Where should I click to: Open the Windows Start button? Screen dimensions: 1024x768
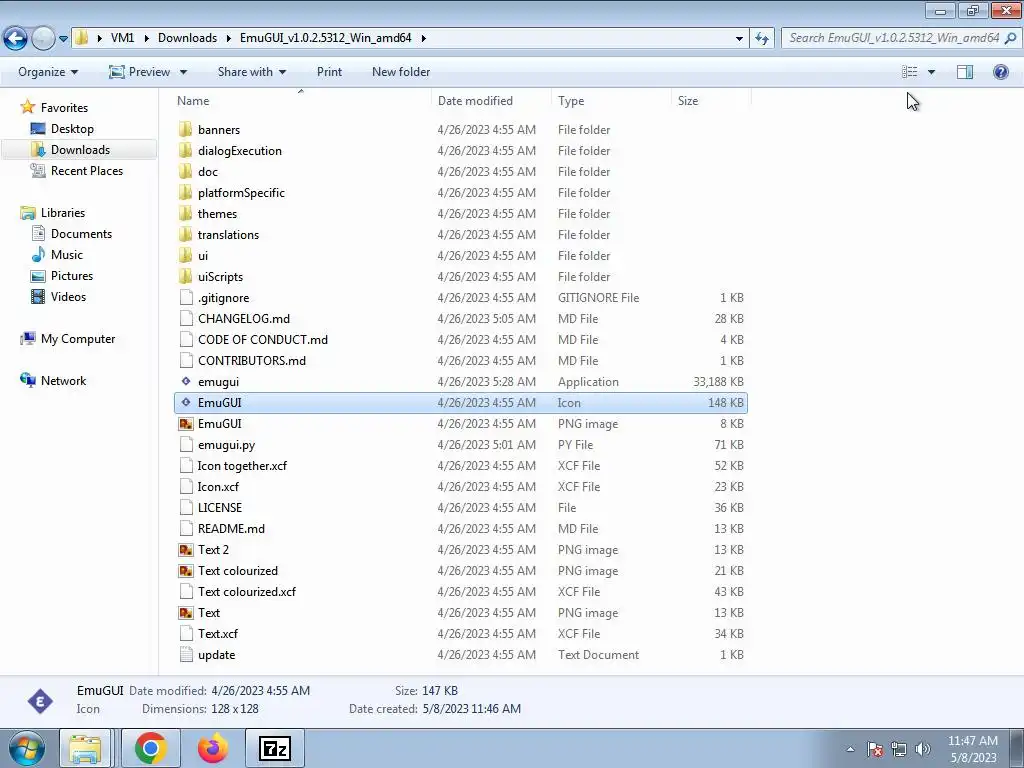[x=26, y=748]
